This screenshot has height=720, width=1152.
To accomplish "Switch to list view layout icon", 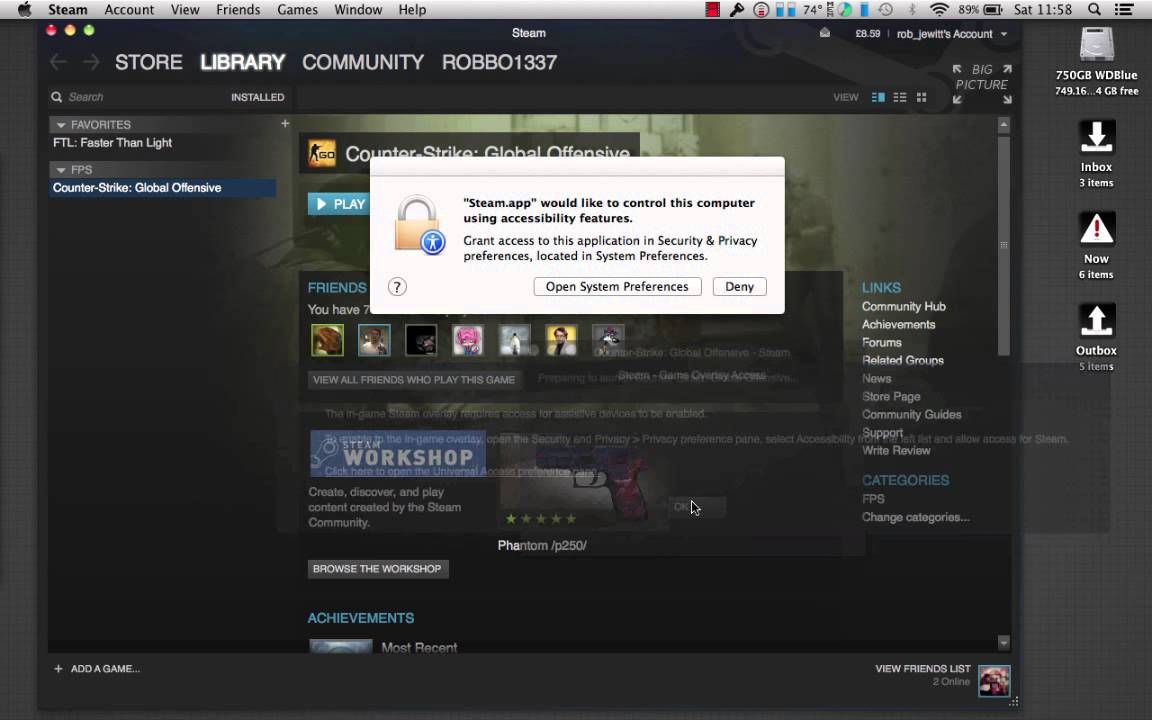I will coord(900,97).
